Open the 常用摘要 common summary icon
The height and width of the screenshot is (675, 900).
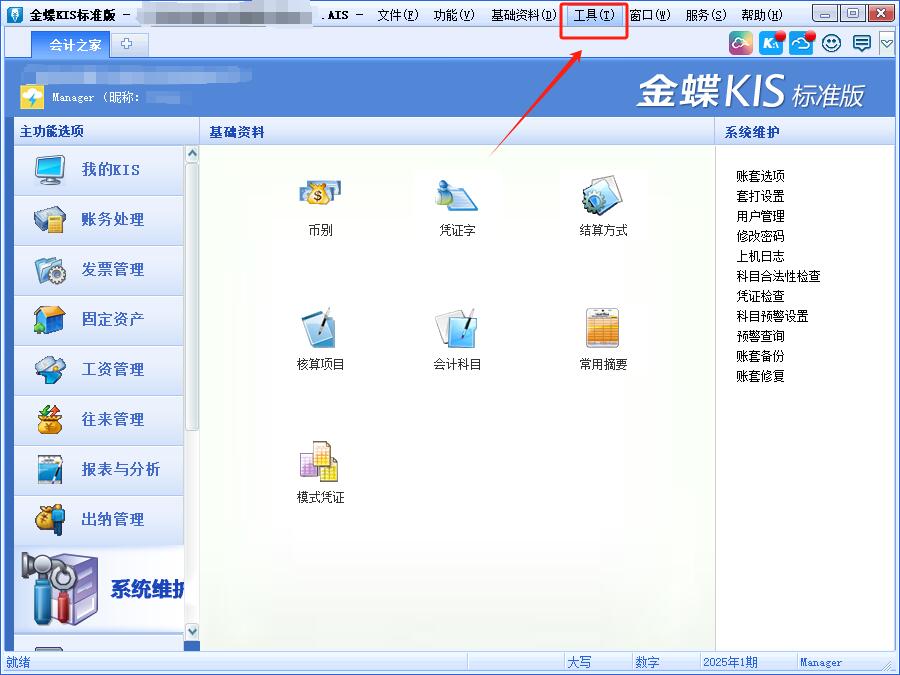(603, 330)
